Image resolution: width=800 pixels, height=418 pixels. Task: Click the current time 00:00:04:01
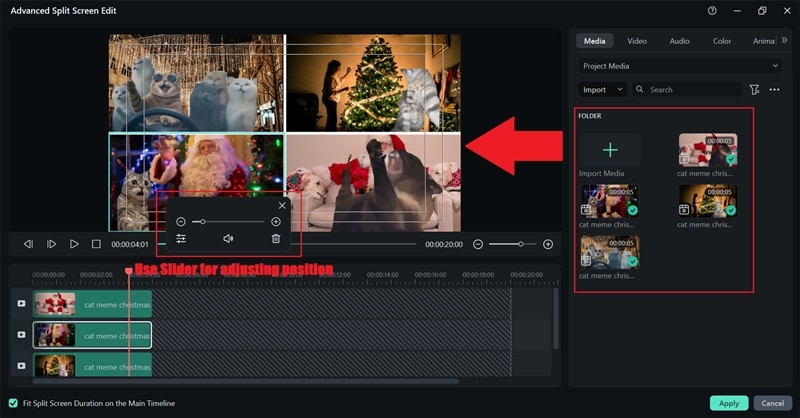click(x=130, y=244)
